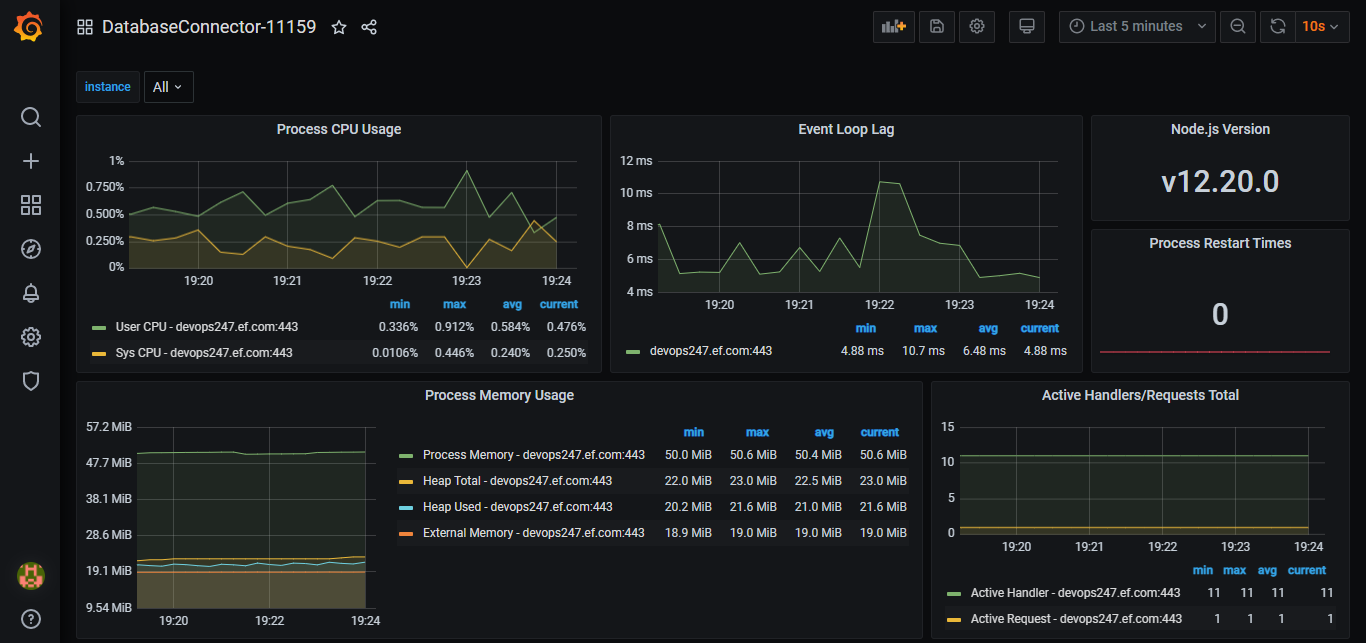This screenshot has width=1366, height=643.
Task: Click the External Memory orange color swatch
Action: [406, 533]
